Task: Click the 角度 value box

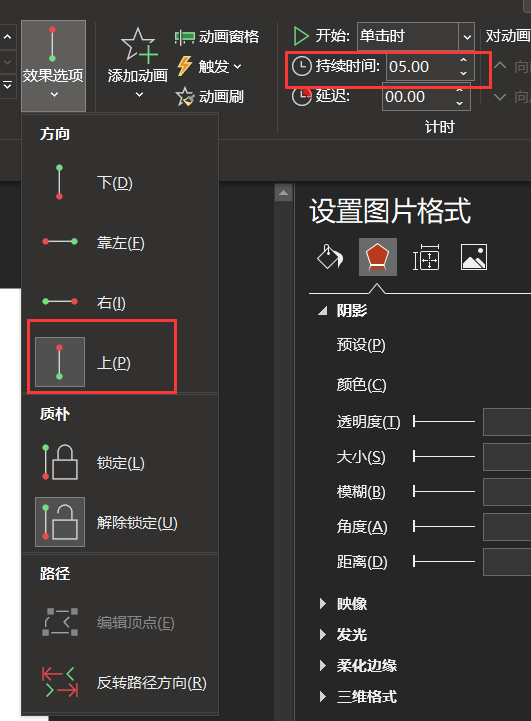Action: [507, 526]
